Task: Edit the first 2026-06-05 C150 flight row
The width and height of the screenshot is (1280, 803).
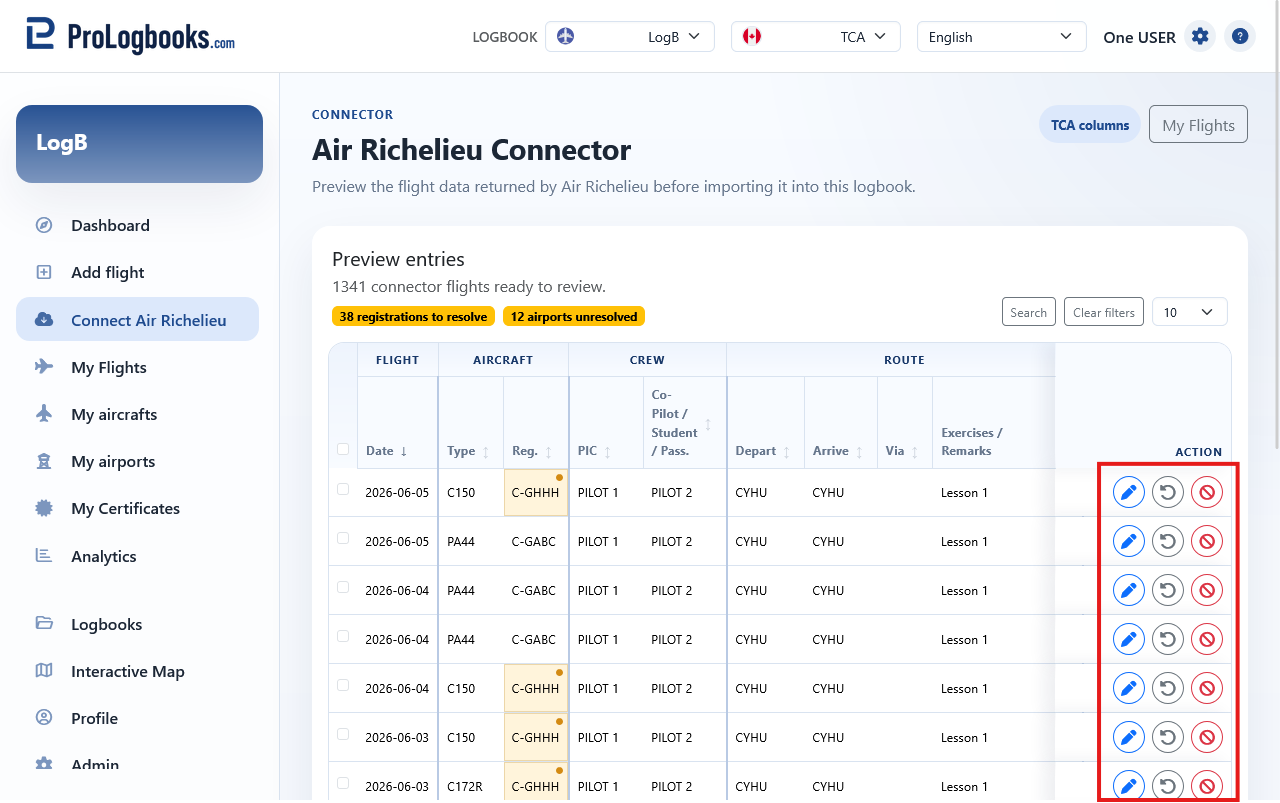Action: tap(1129, 492)
